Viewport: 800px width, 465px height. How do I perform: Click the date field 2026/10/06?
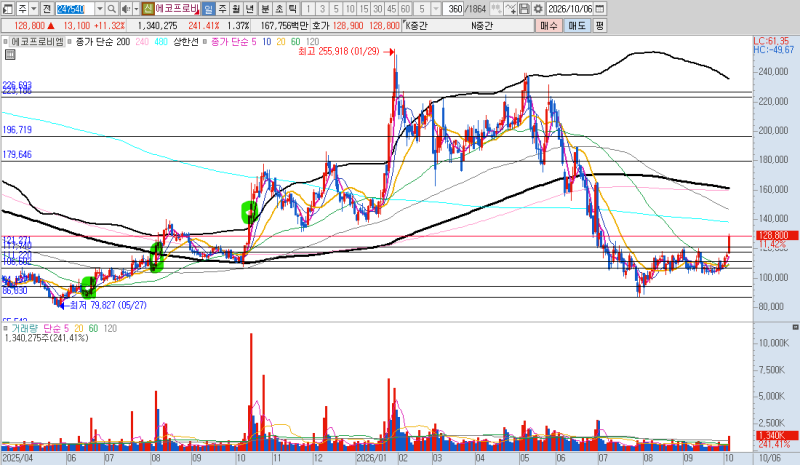570,9
